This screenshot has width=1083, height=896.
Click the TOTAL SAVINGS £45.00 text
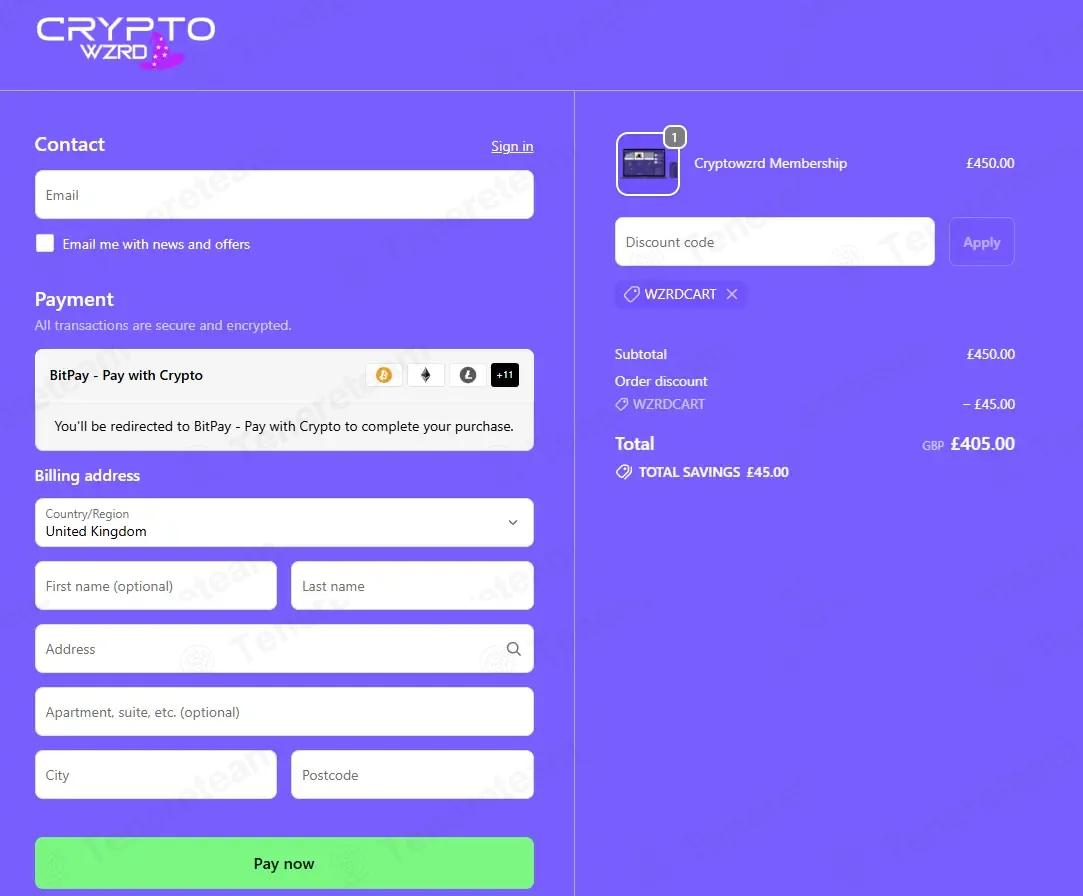[x=713, y=472]
